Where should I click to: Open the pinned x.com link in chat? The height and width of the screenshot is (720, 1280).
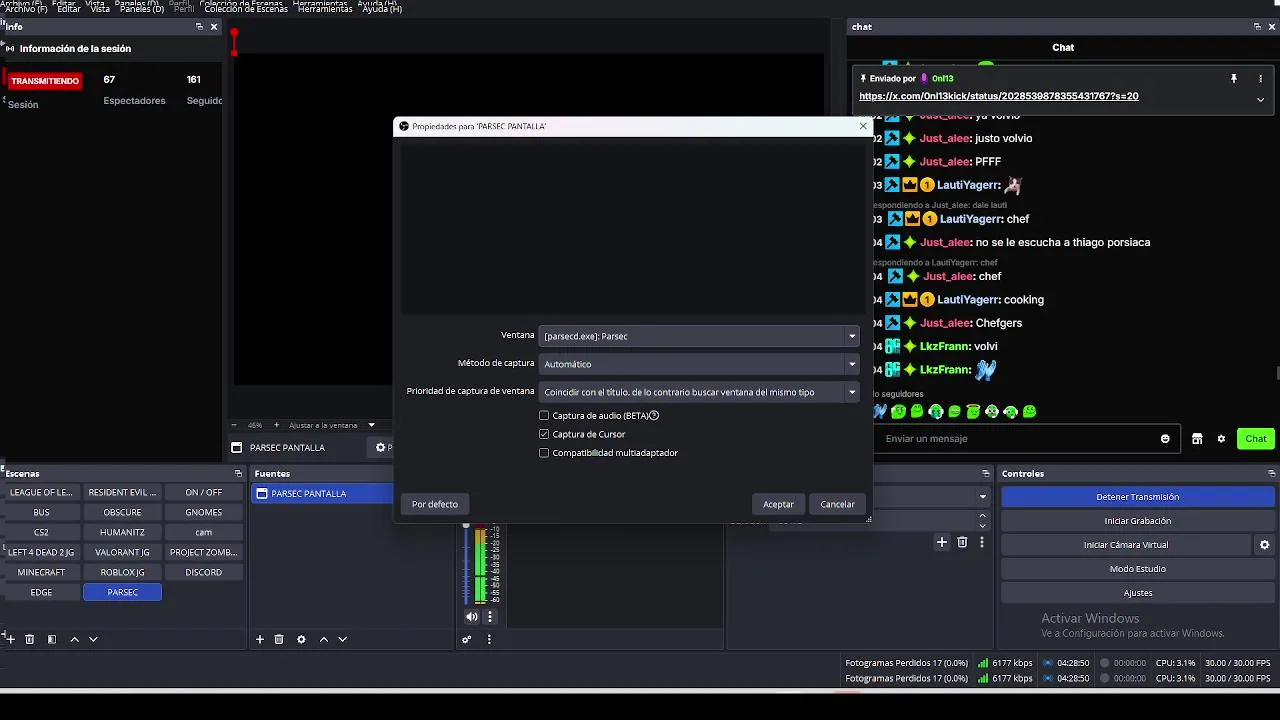(x=998, y=96)
